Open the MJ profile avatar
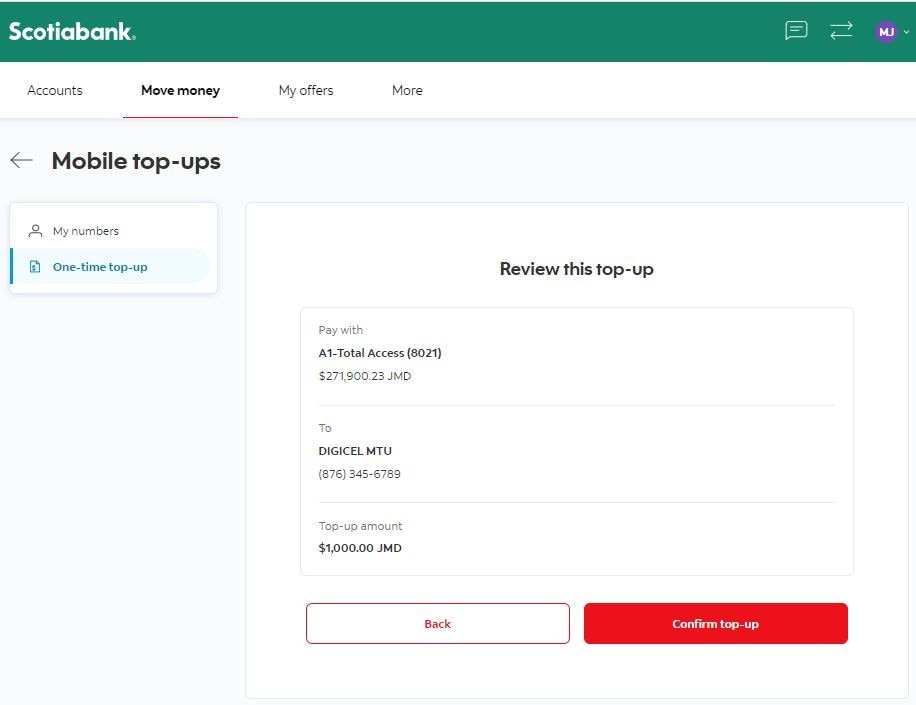Image resolution: width=916 pixels, height=705 pixels. [886, 32]
